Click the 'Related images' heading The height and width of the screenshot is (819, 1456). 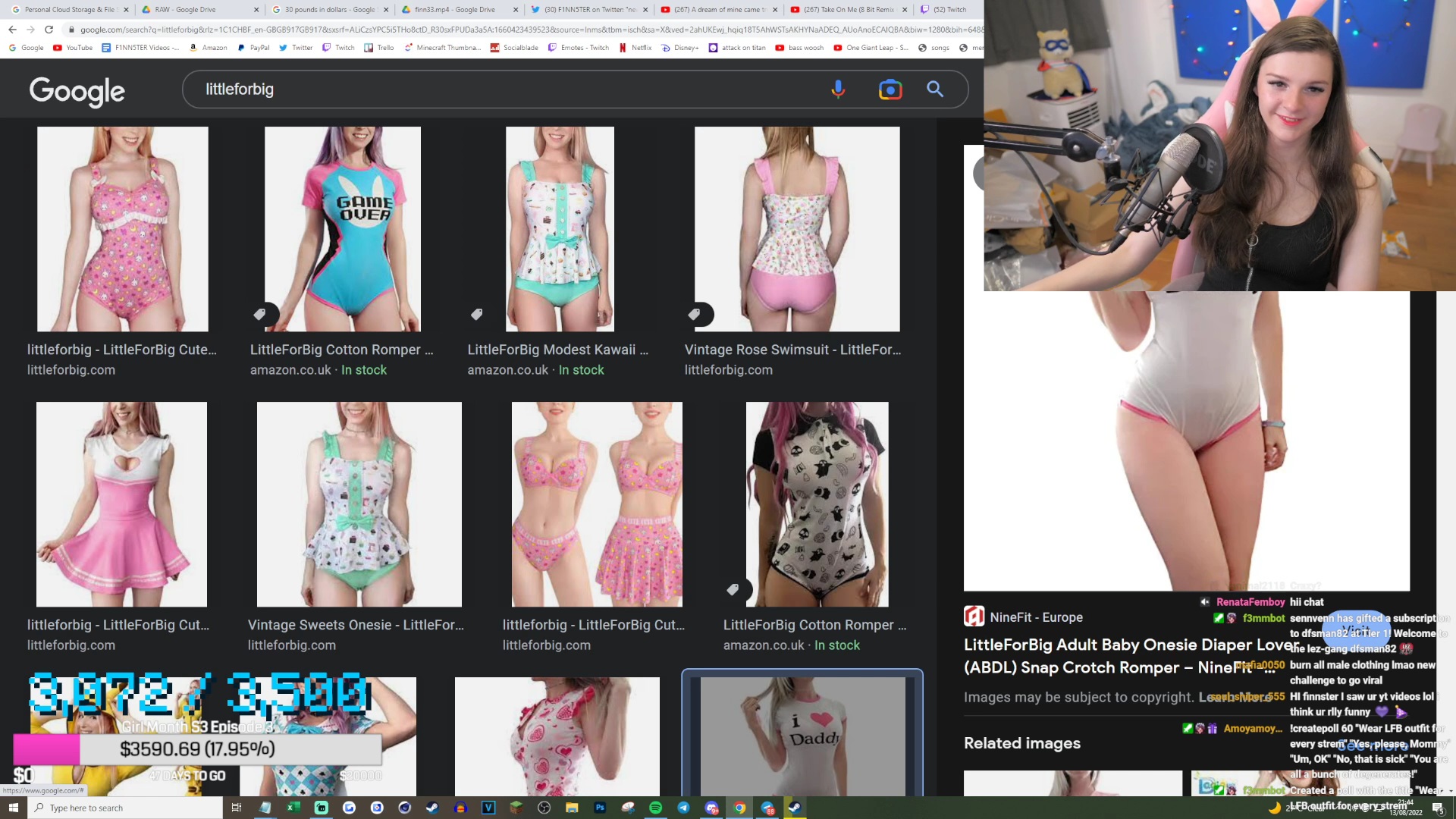tap(1021, 743)
